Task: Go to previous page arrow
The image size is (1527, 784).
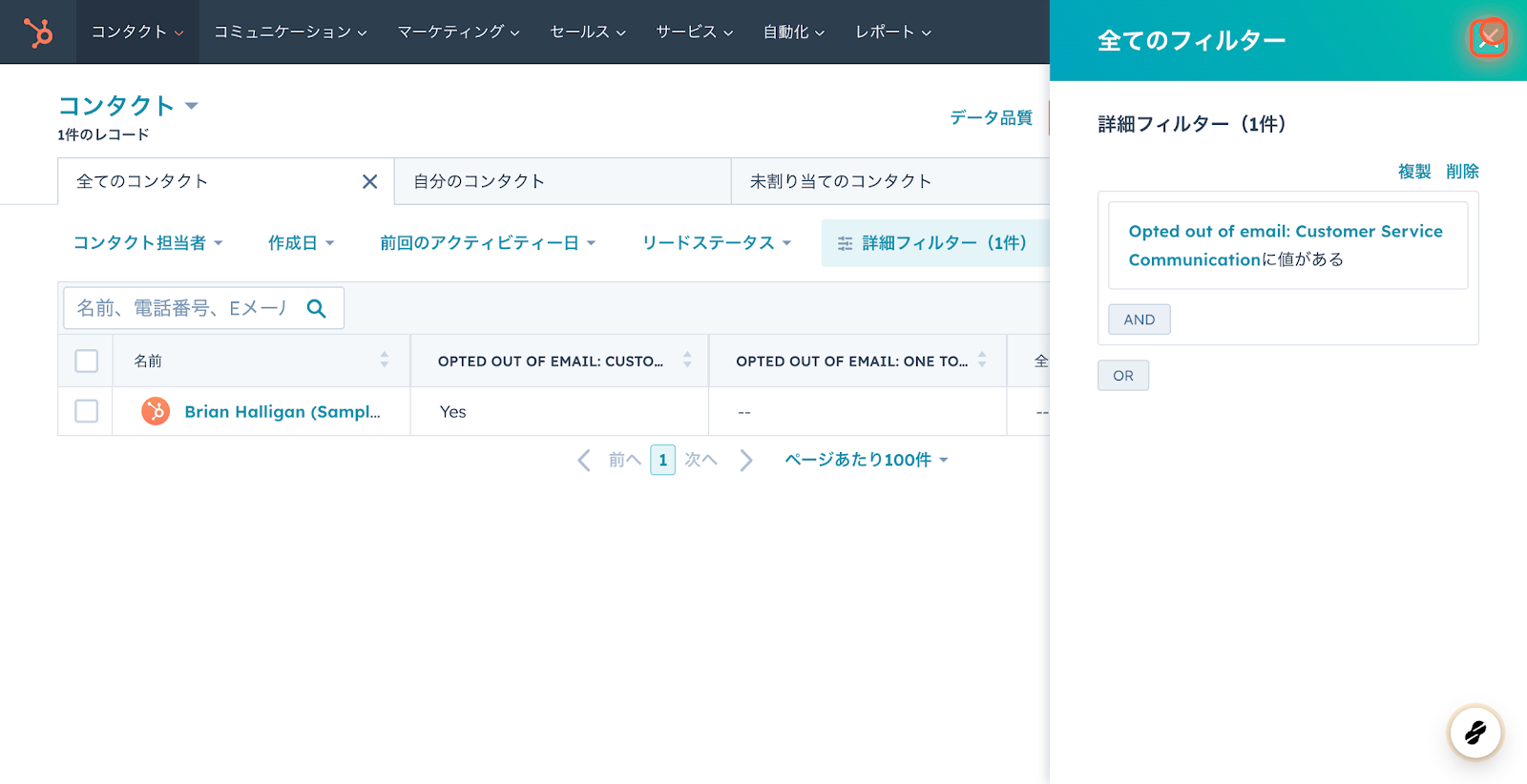Action: coord(584,460)
